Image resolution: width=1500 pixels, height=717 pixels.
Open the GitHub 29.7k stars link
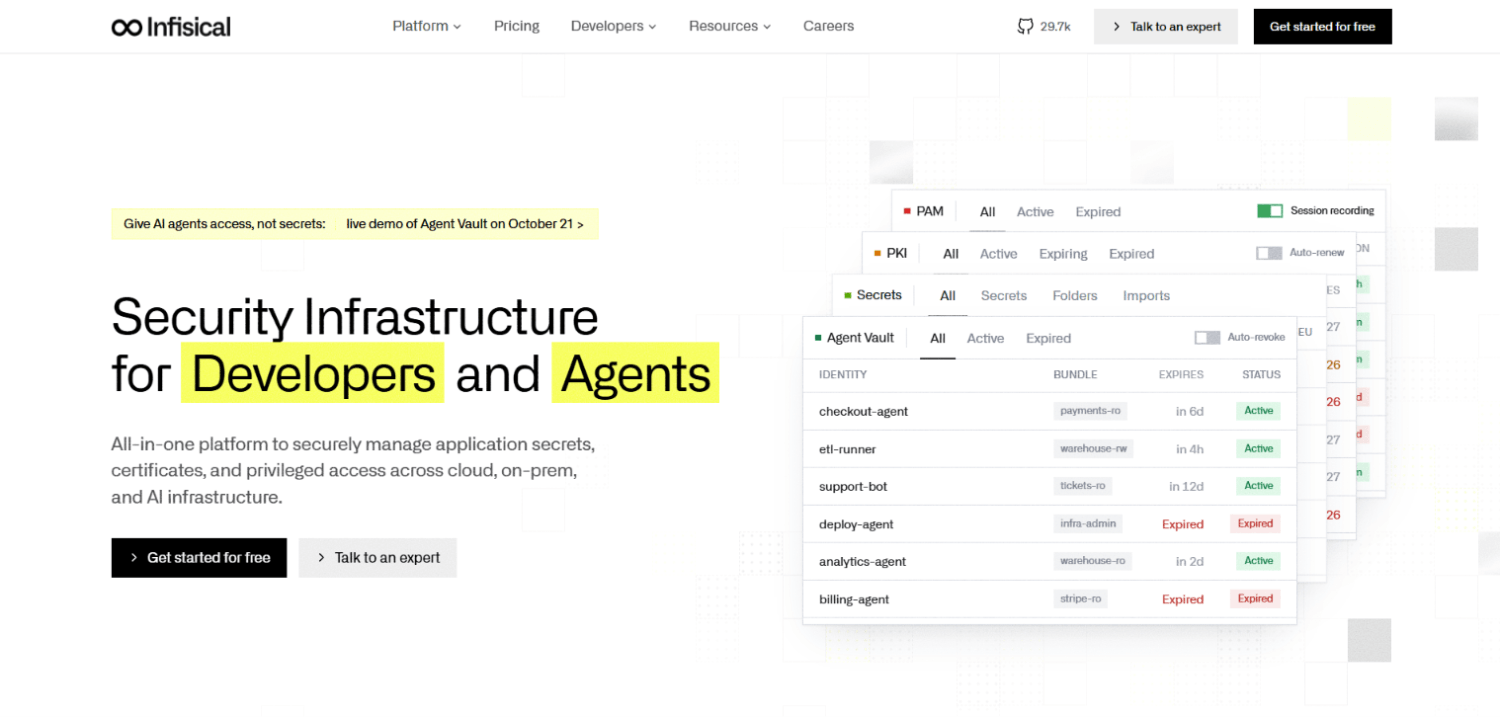pos(1044,27)
